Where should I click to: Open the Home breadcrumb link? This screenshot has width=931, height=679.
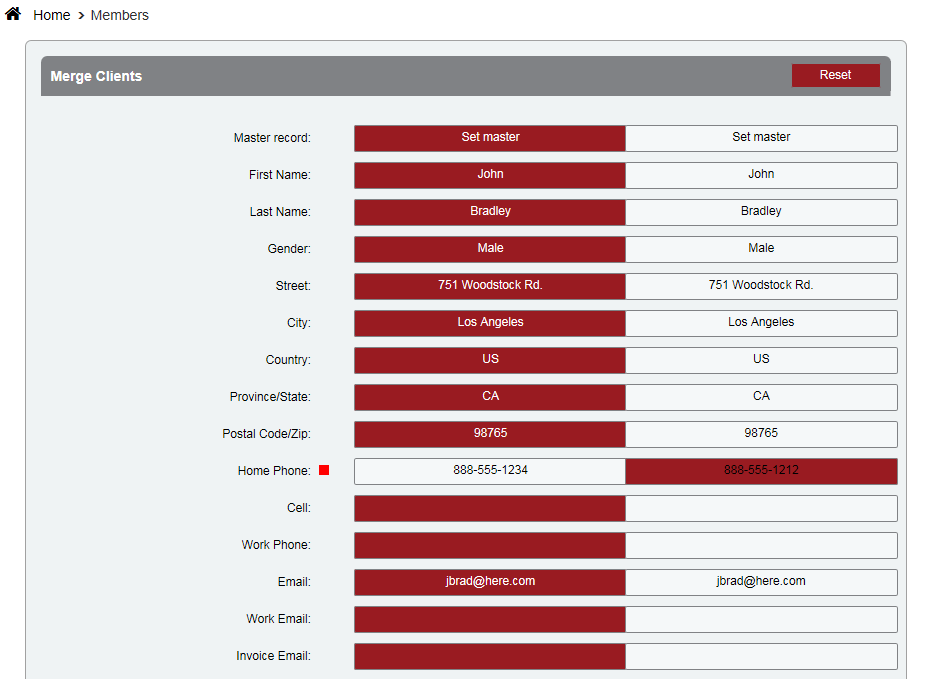51,15
